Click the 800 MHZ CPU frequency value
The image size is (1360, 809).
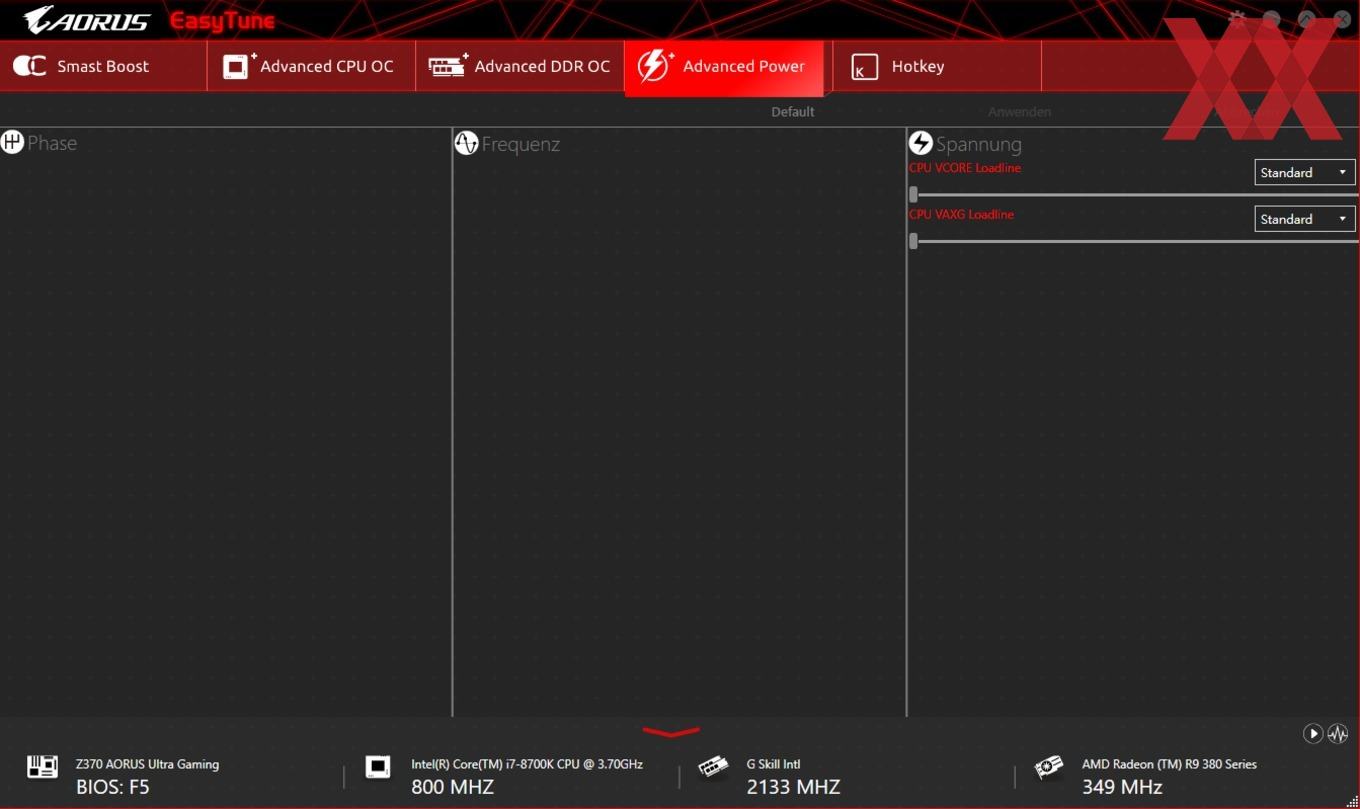click(452, 787)
